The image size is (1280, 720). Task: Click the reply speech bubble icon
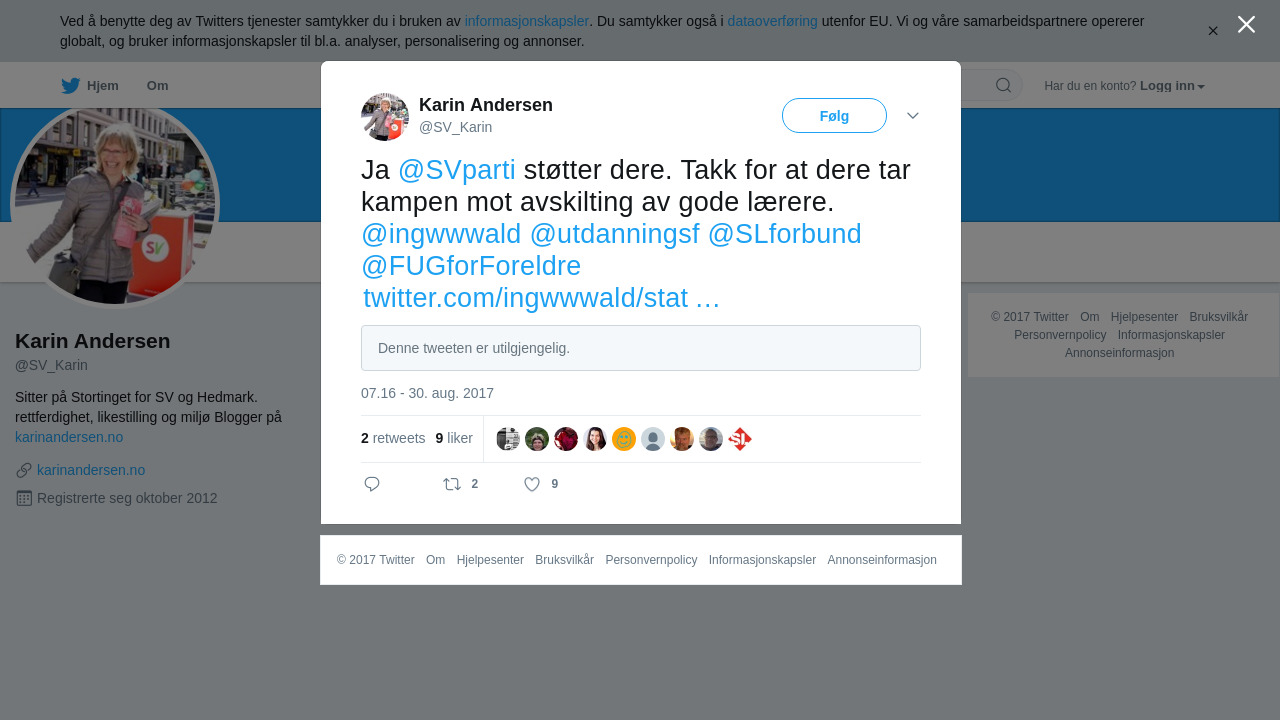coord(372,484)
